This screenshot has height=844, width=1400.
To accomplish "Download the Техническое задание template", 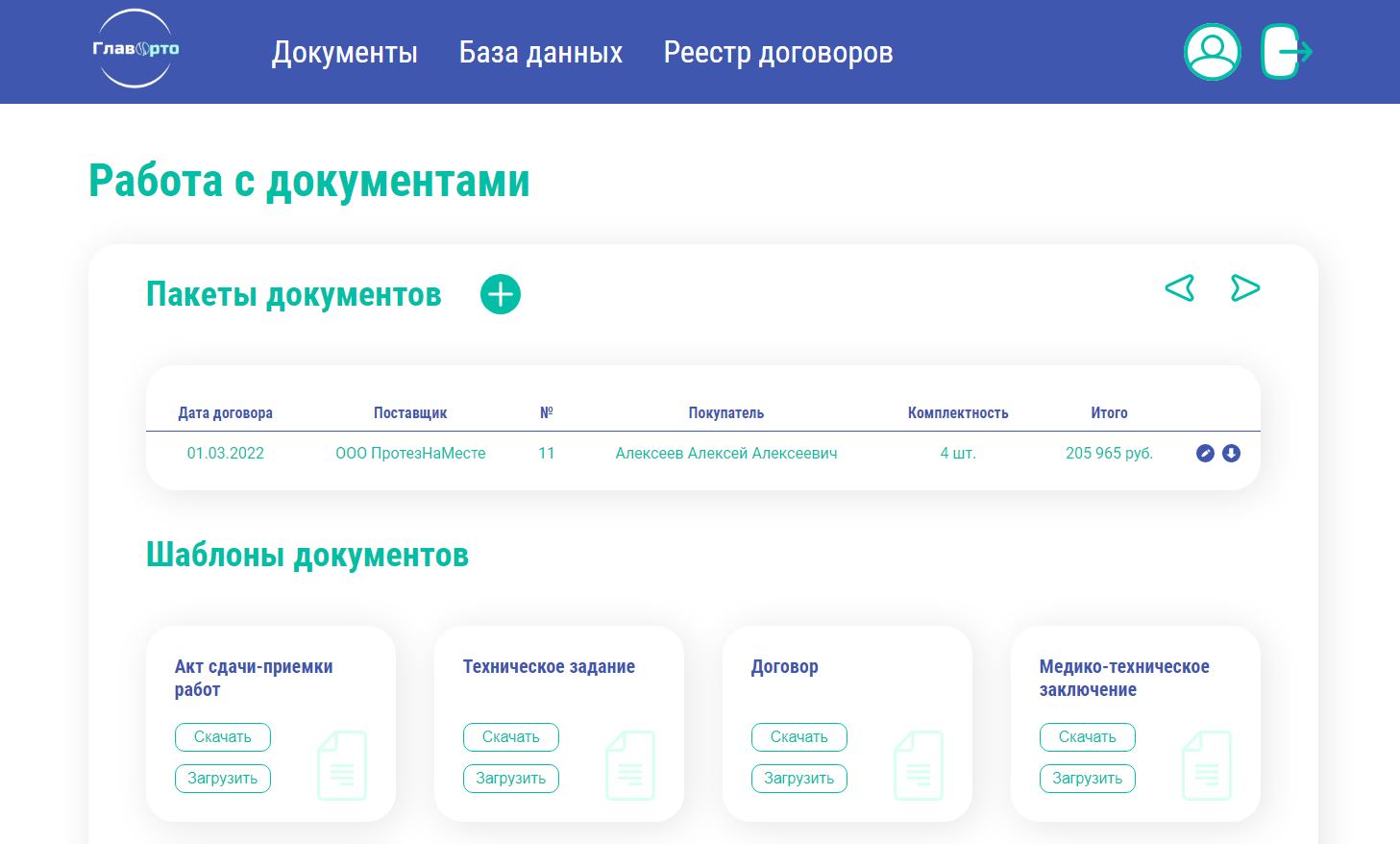I will point(511,737).
